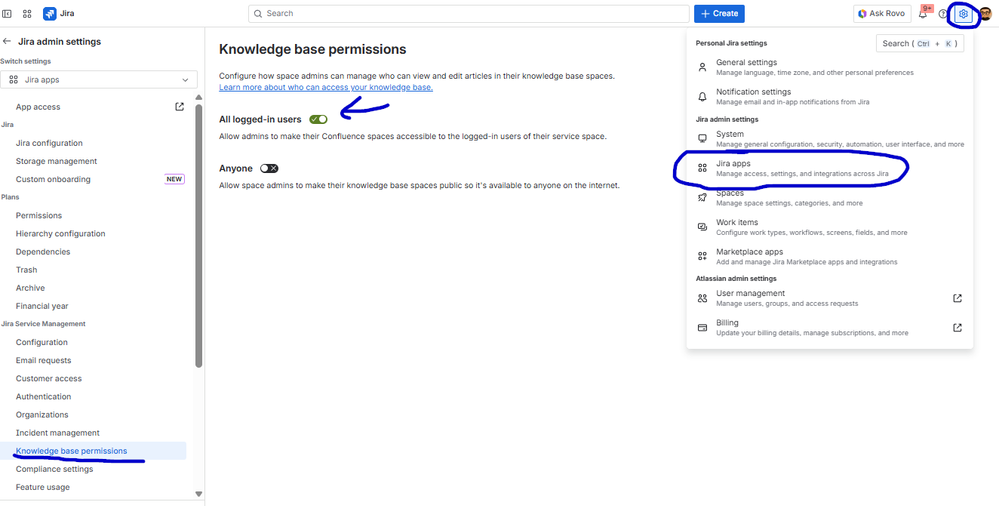Open App access in sidebar
Viewport: 999px width, 506px height.
click(38, 106)
